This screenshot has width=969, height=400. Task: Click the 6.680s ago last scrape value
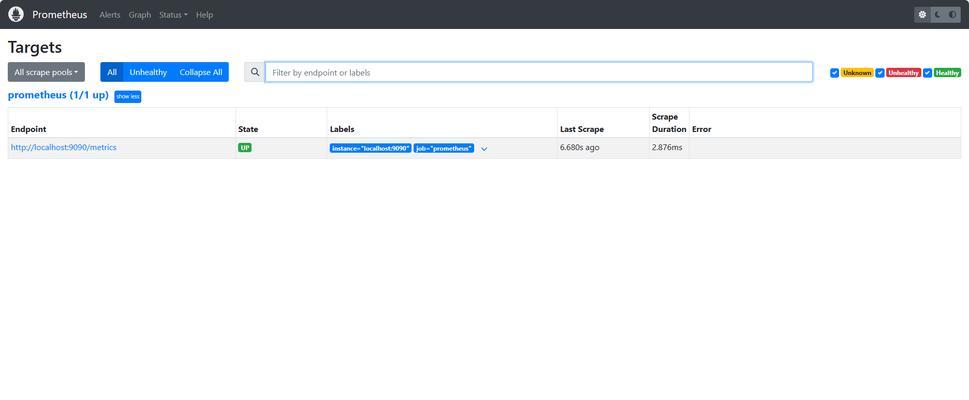[x=580, y=148]
